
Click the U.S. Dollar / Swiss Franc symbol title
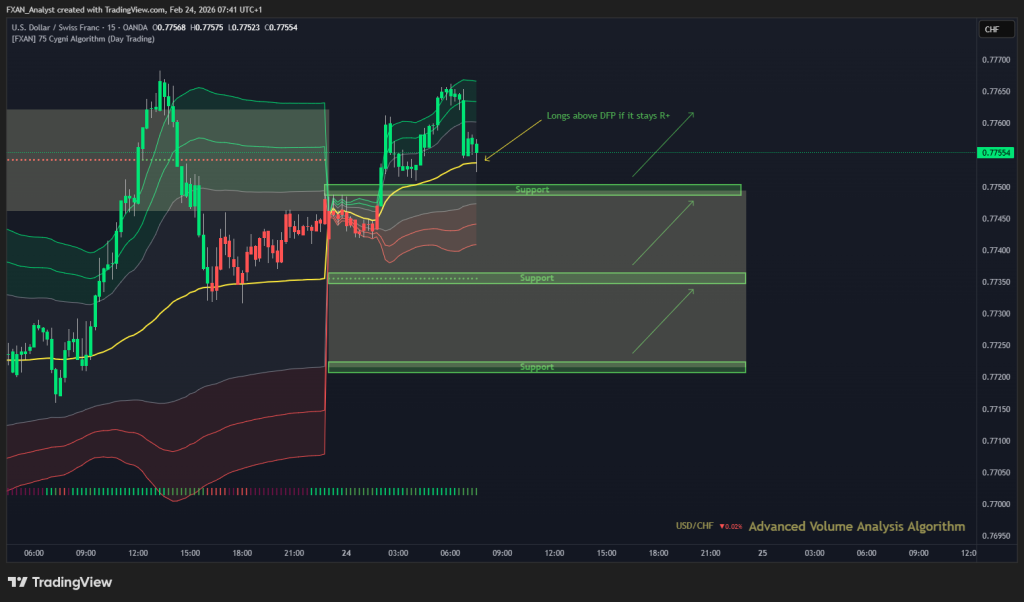[x=70, y=27]
